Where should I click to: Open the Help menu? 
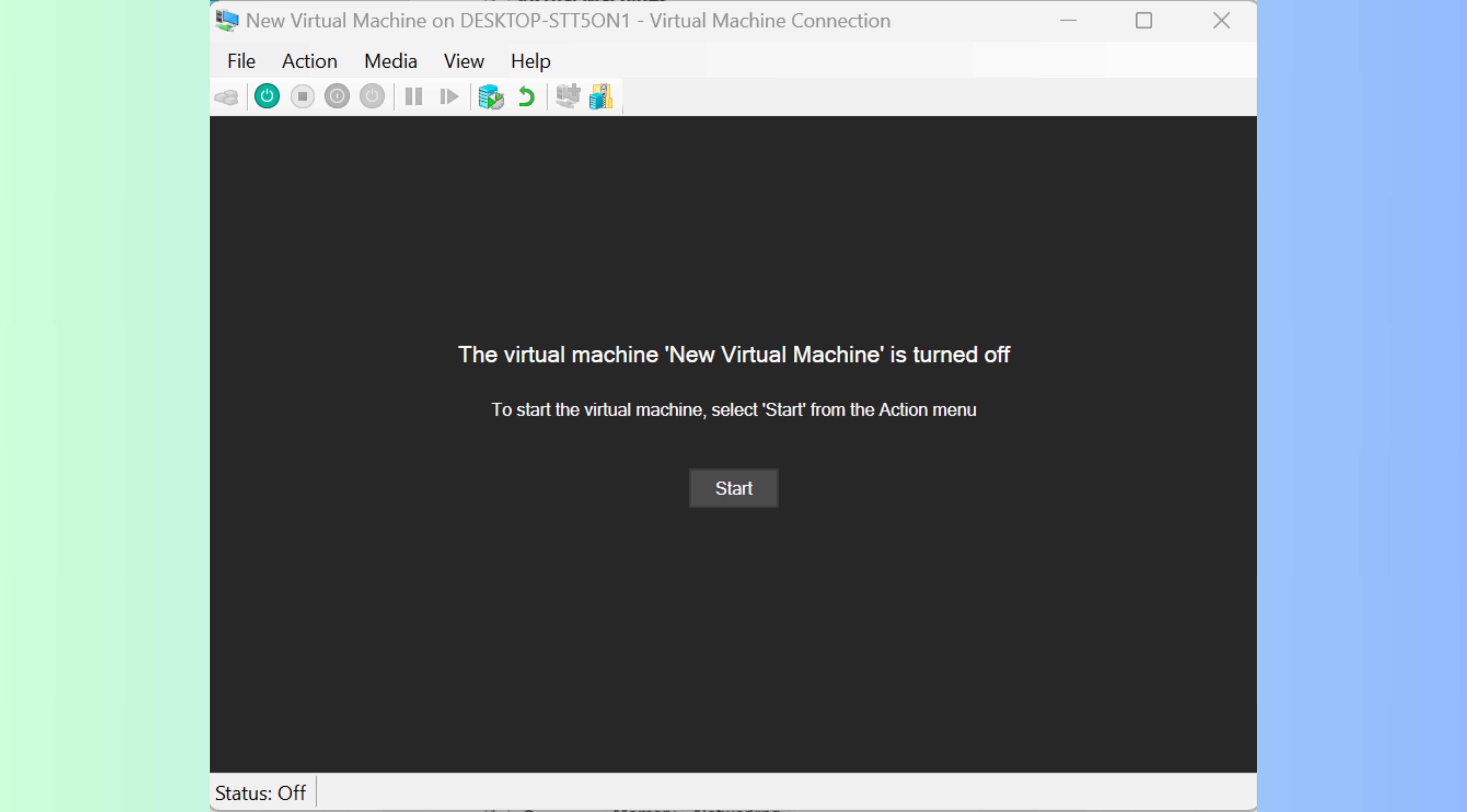pos(531,61)
